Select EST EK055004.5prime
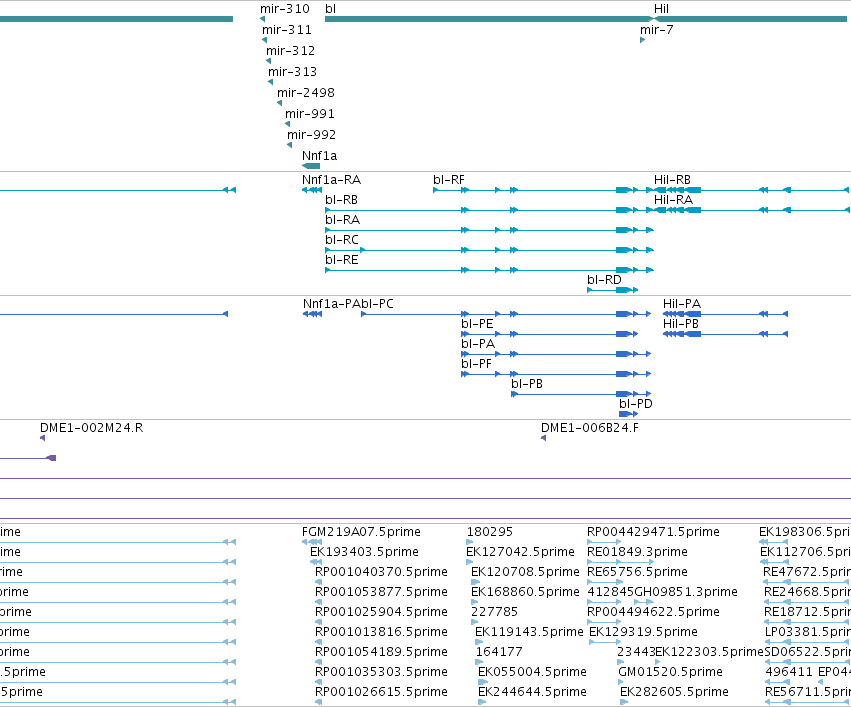 (532, 672)
